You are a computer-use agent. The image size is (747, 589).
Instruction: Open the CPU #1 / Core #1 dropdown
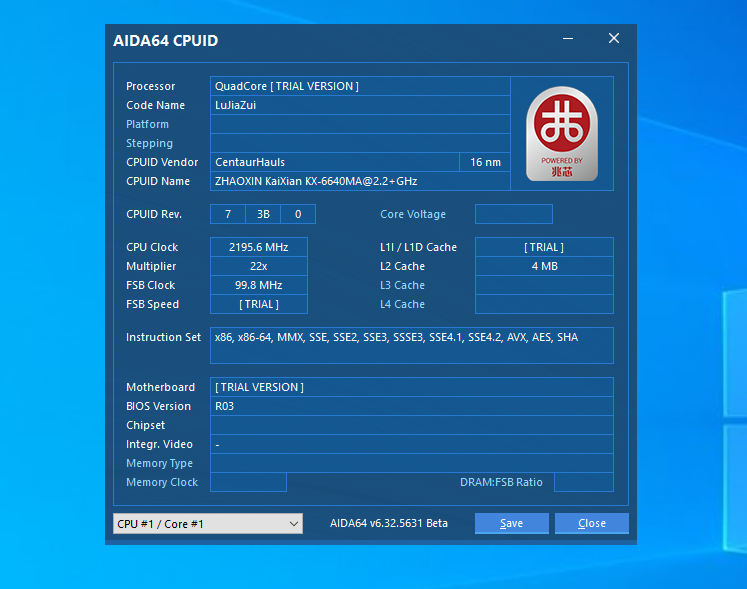(208, 523)
